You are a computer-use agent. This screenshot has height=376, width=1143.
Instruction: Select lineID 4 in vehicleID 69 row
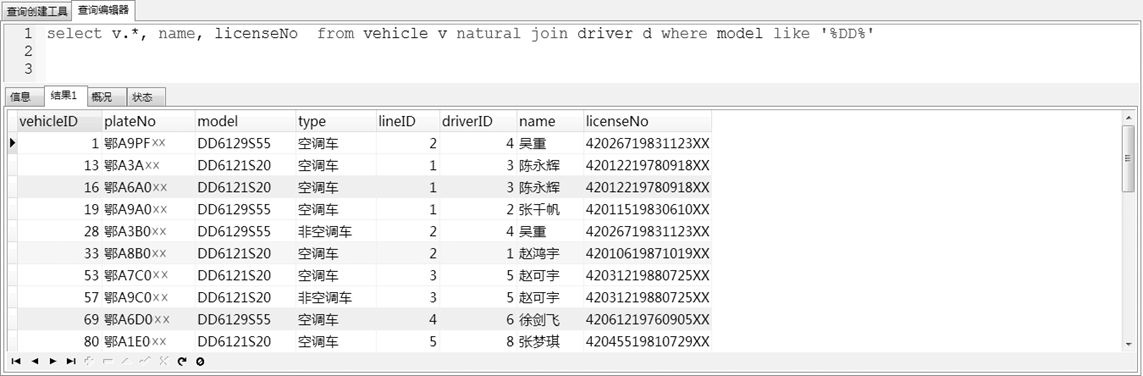pyautogui.click(x=407, y=319)
